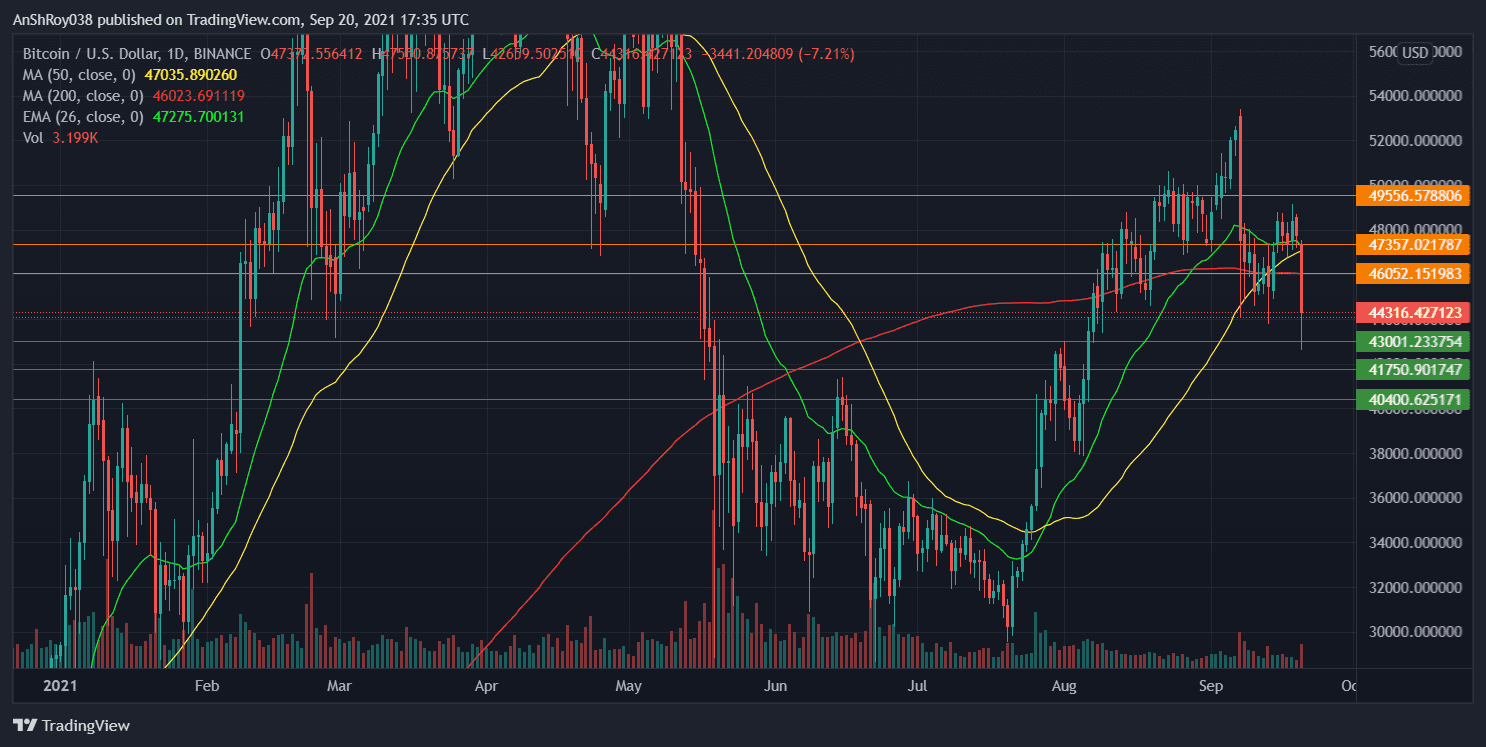Image resolution: width=1486 pixels, height=747 pixels.
Task: Click the green level 40400.625171
Action: click(1415, 399)
